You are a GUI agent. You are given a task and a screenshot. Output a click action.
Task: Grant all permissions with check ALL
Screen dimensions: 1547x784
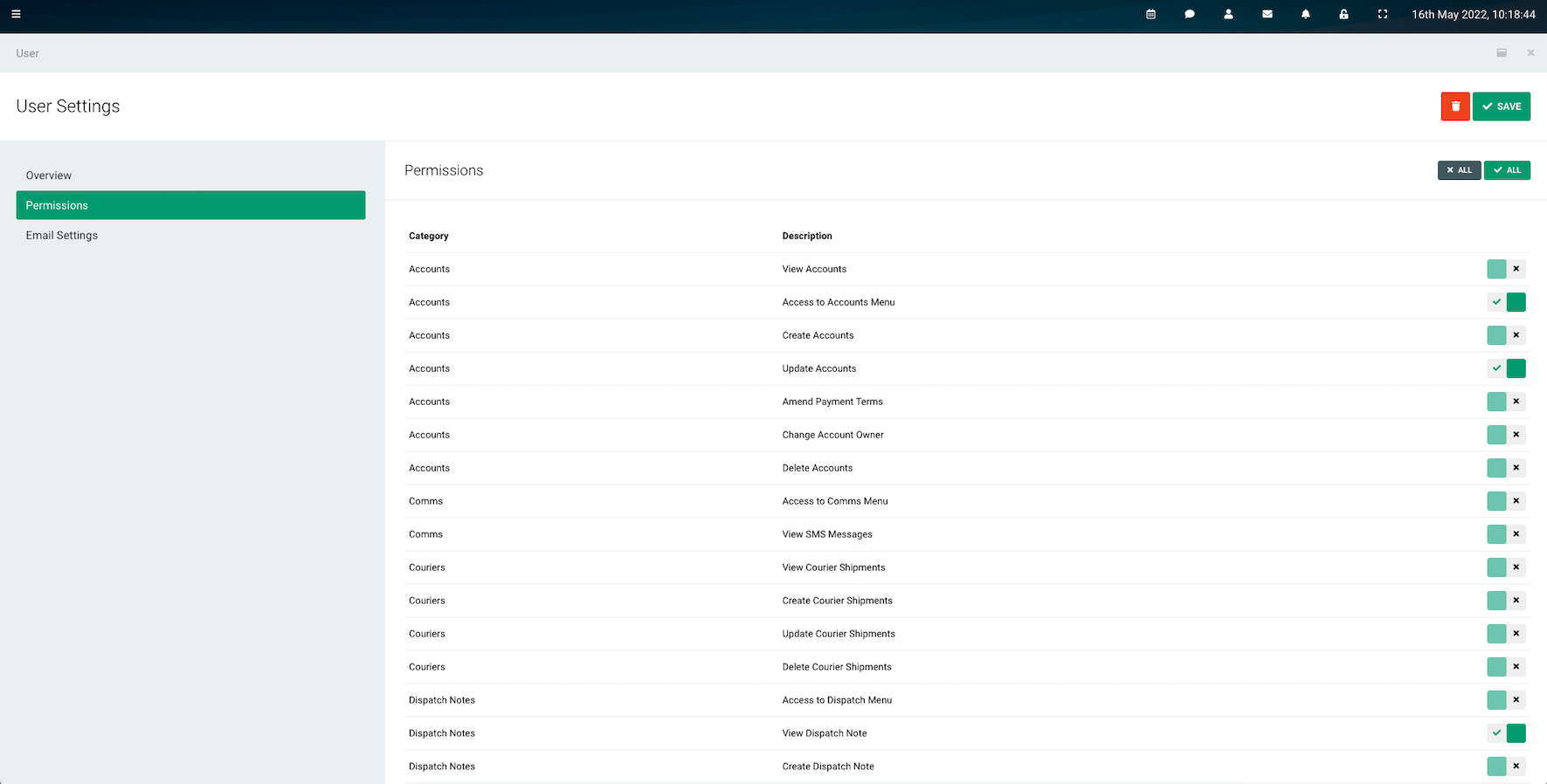[x=1508, y=170]
